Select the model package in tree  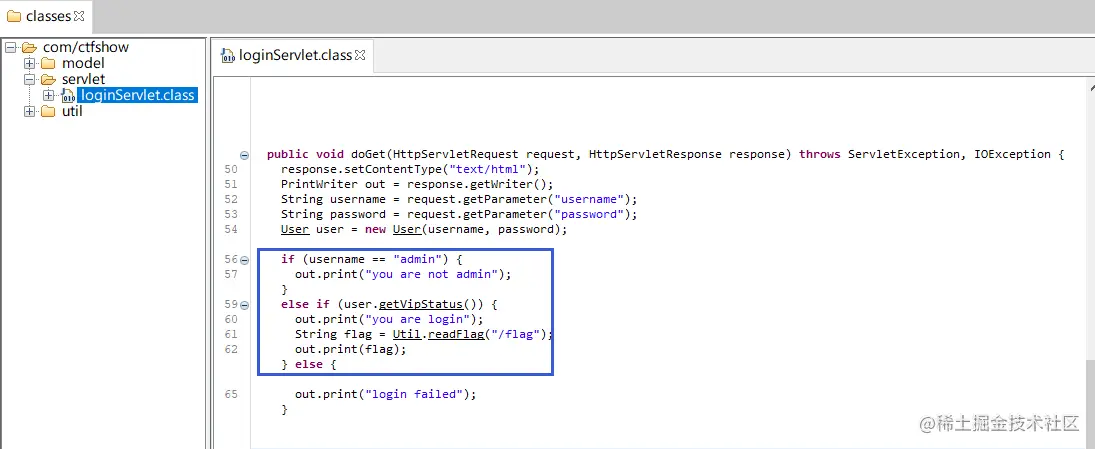click(83, 64)
